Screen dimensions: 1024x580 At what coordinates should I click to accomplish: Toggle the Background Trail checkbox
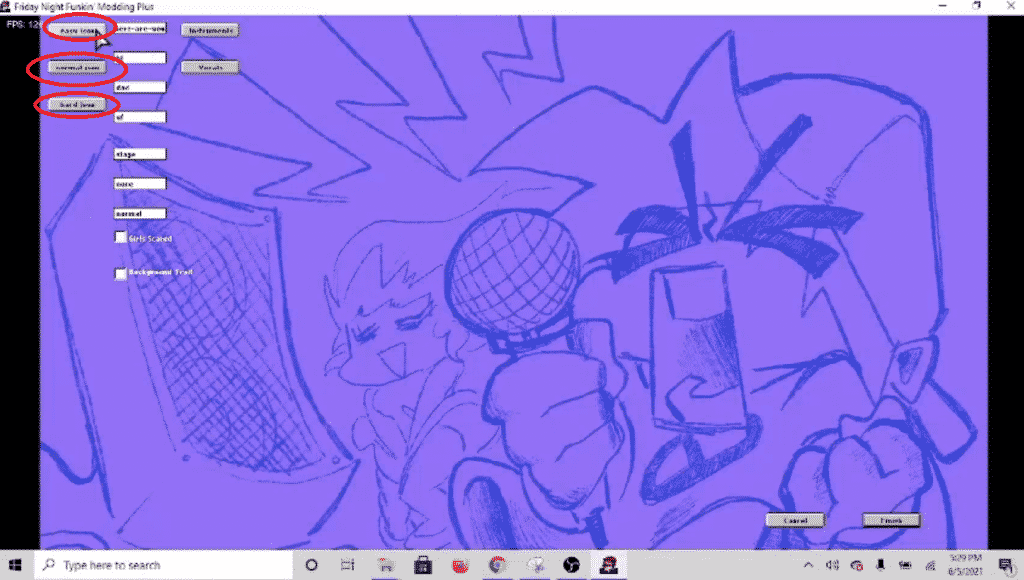pos(121,273)
